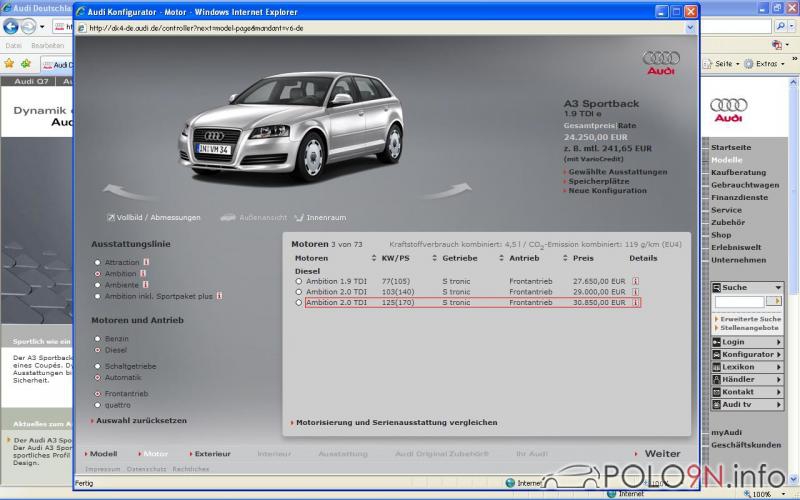This screenshot has width=800, height=500.
Task: Open info for Ambition inkl. Sportpaket plus
Action: pyautogui.click(x=219, y=296)
